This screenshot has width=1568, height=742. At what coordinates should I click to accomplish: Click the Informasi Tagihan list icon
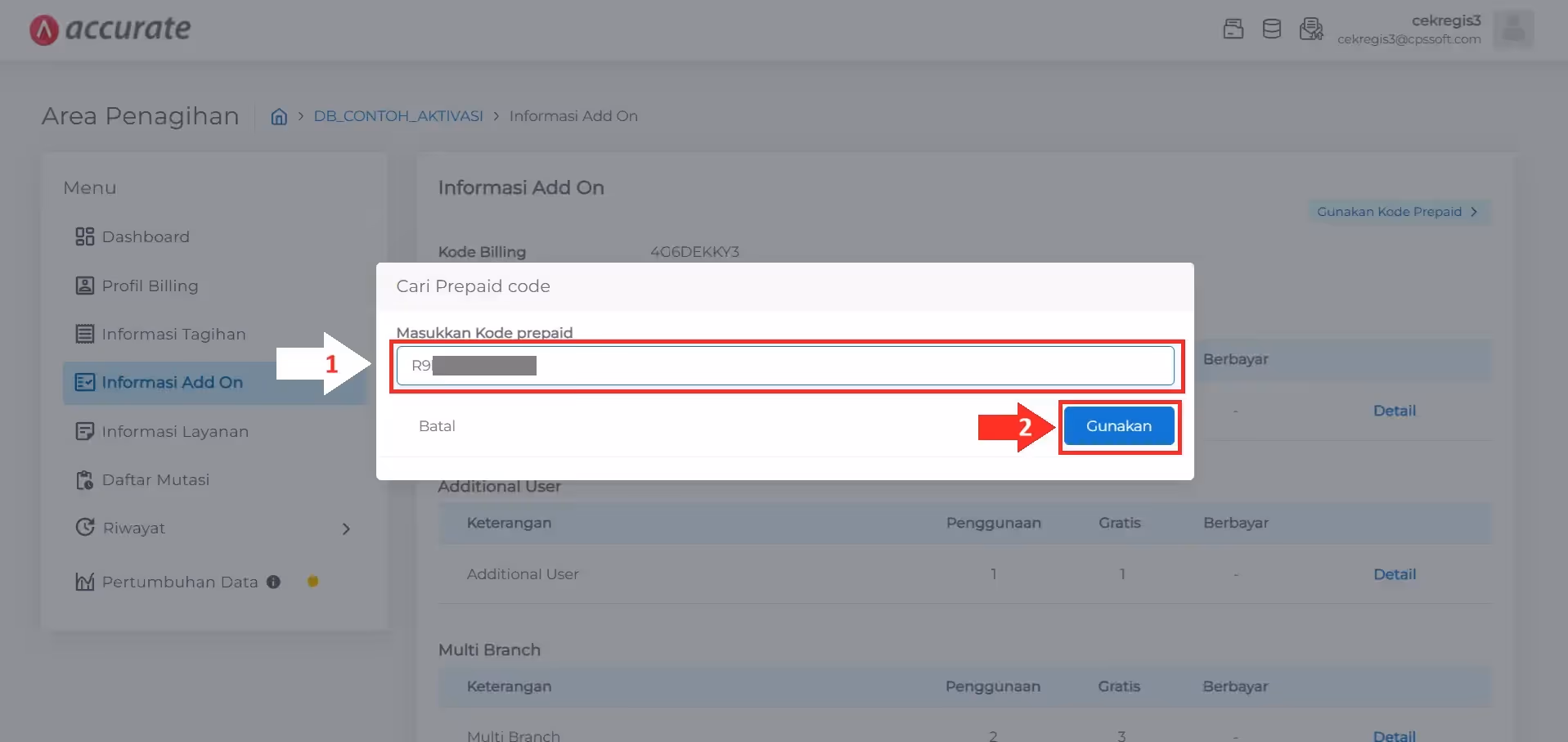pyautogui.click(x=84, y=334)
